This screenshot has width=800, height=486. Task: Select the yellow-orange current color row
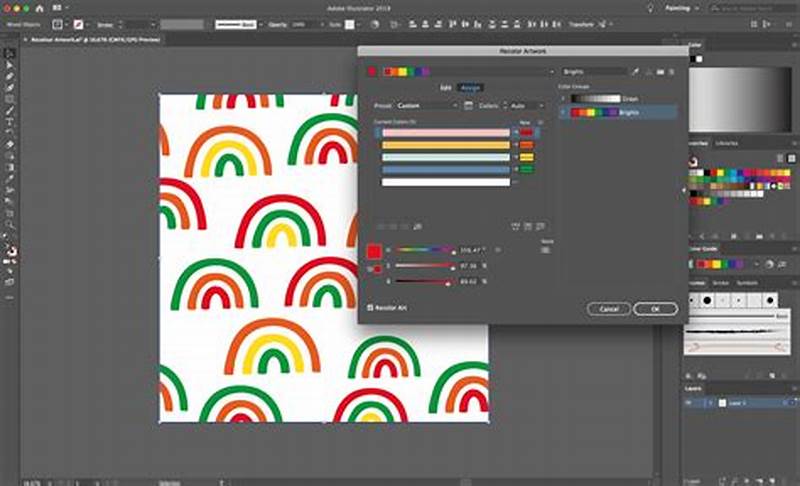click(446, 145)
